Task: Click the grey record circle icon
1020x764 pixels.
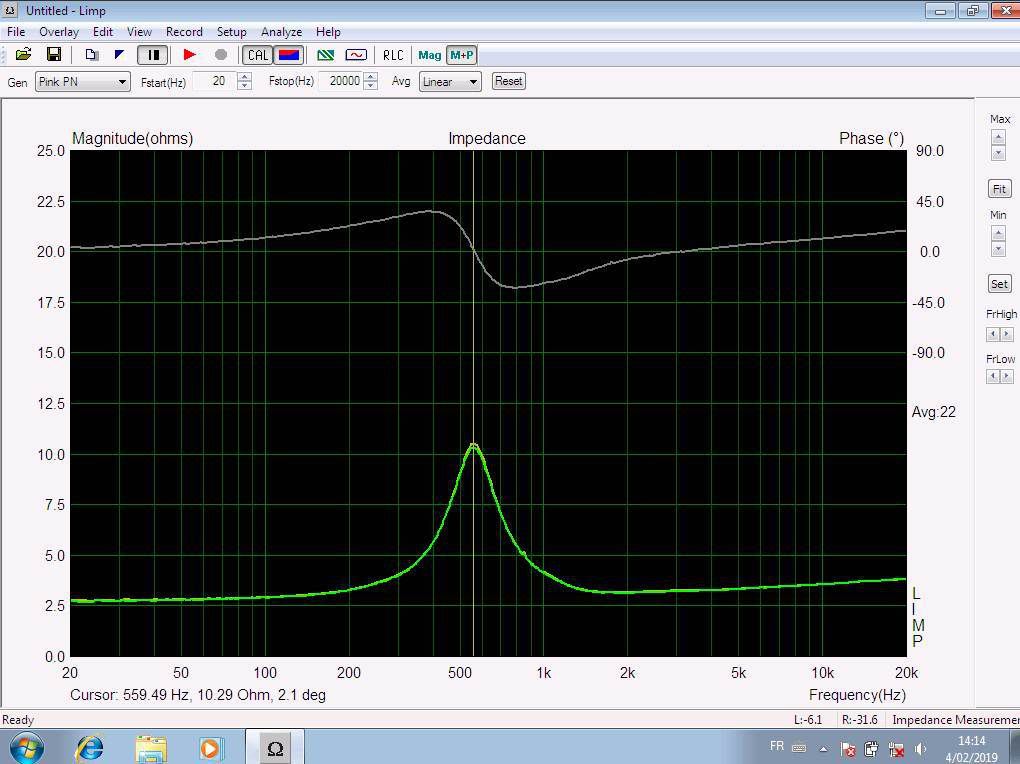Action: pyautogui.click(x=221, y=55)
